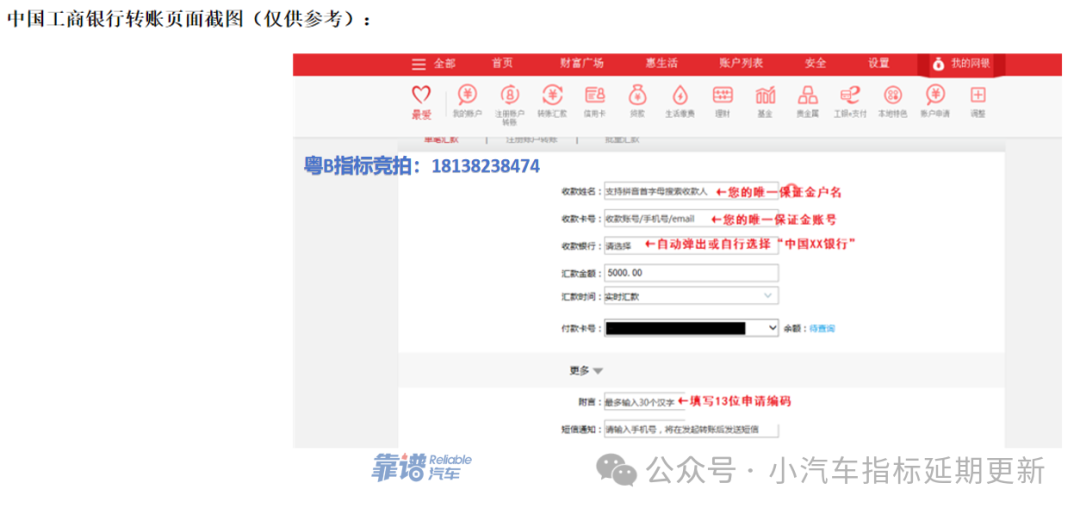Click the 贷款 loan bag icon
Image resolution: width=1080 pixels, height=514 pixels.
(x=637, y=96)
